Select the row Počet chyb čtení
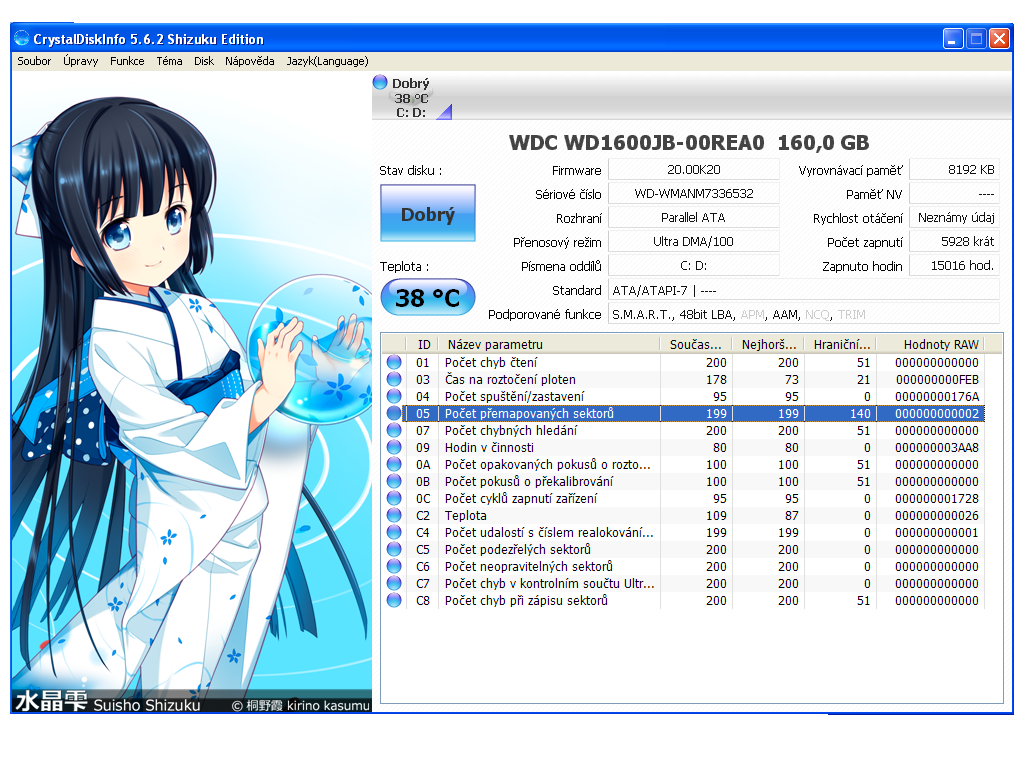 tap(683, 362)
